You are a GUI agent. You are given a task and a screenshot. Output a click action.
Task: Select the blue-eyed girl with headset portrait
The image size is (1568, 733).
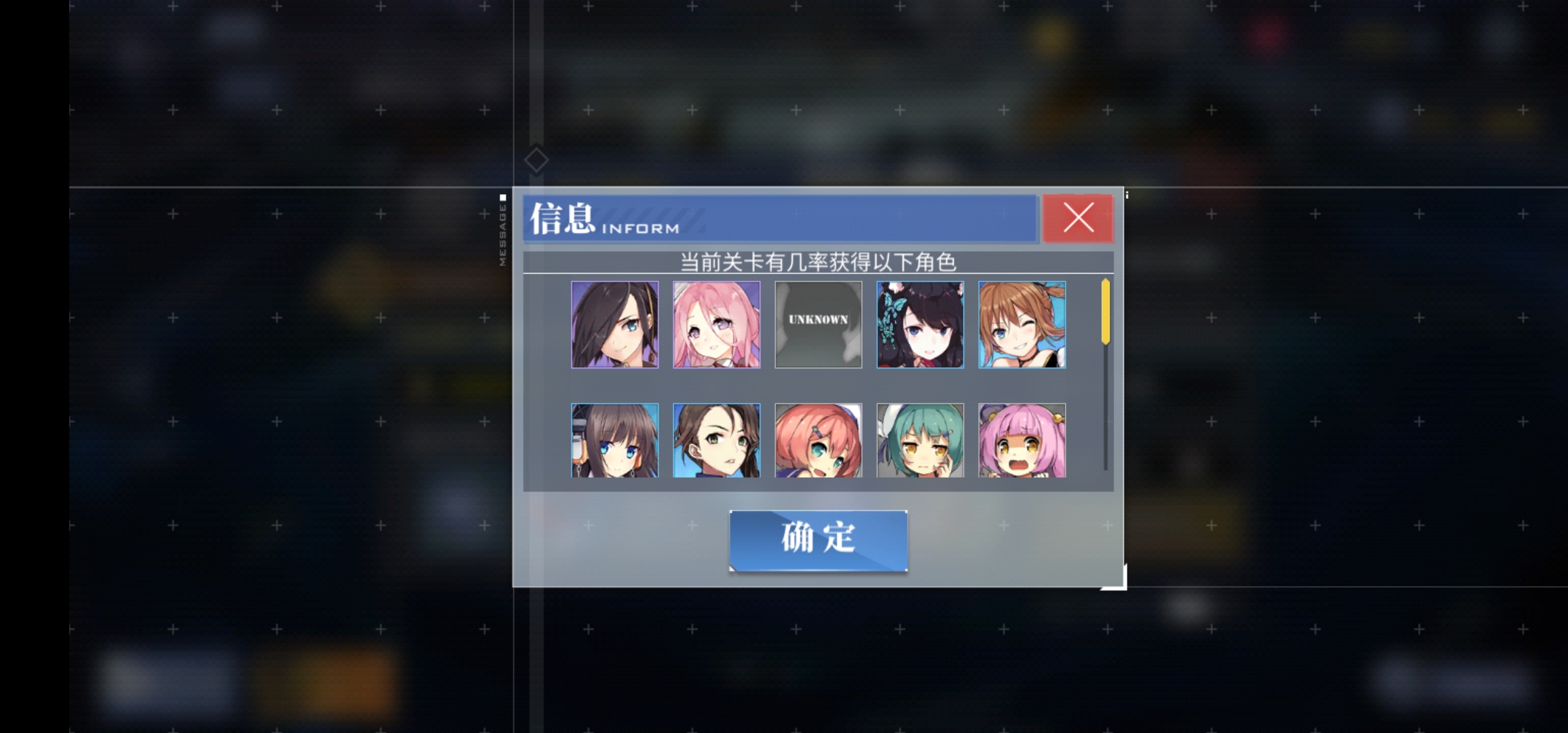614,440
